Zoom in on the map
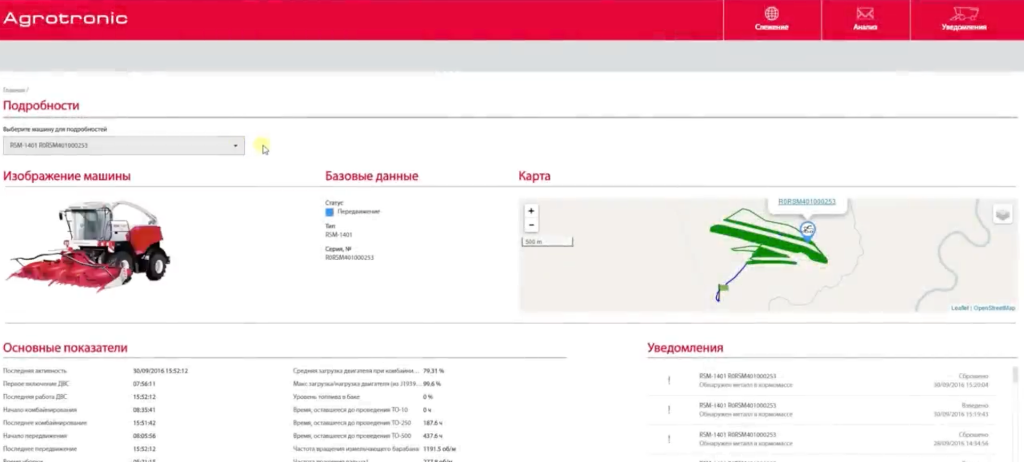 point(531,211)
